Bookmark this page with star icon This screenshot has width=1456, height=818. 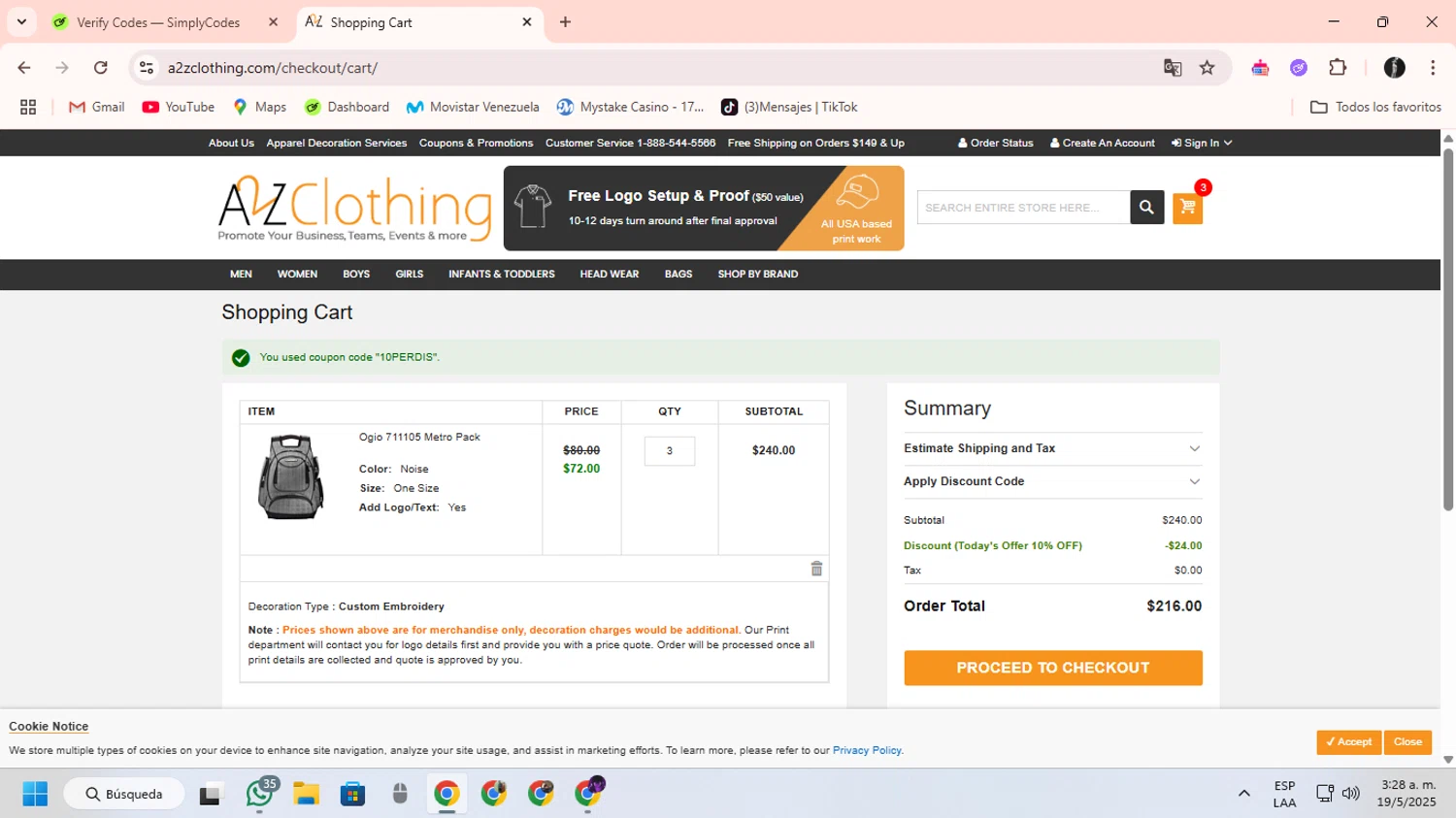coord(1208,68)
